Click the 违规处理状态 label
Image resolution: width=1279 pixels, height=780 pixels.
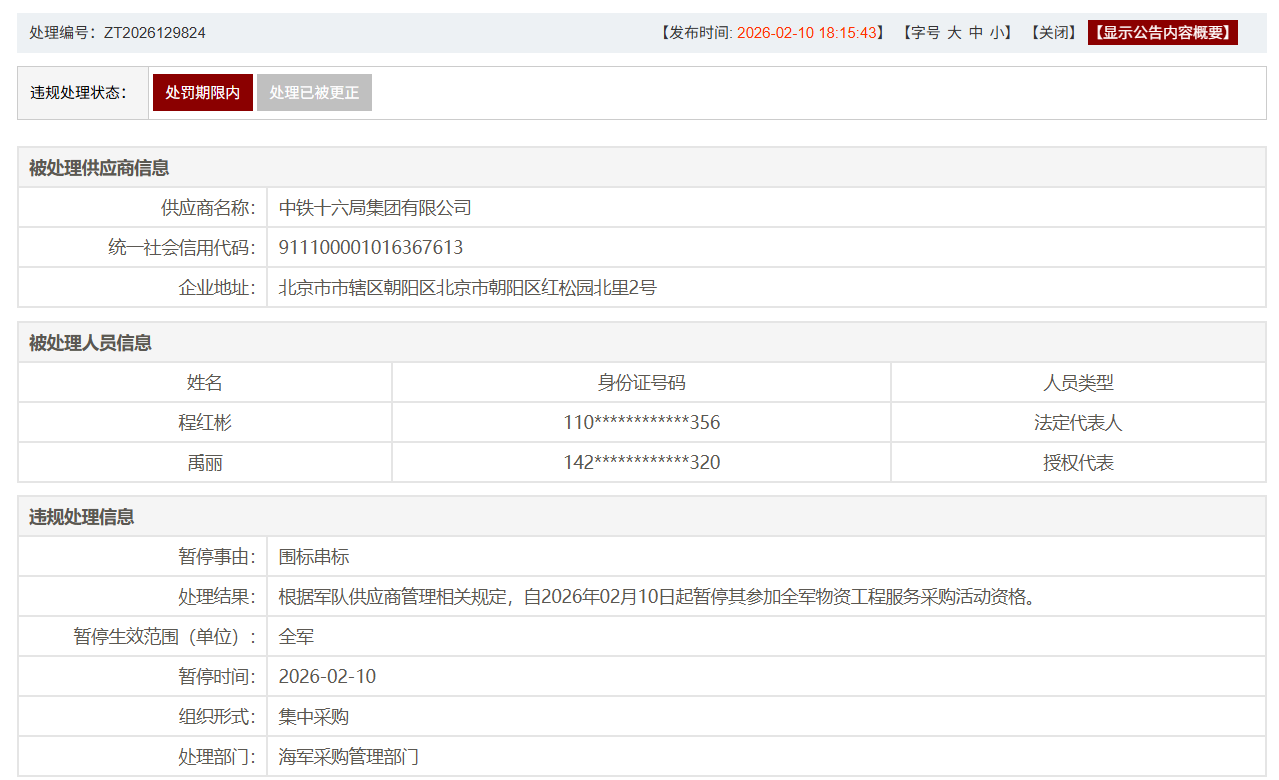point(79,92)
